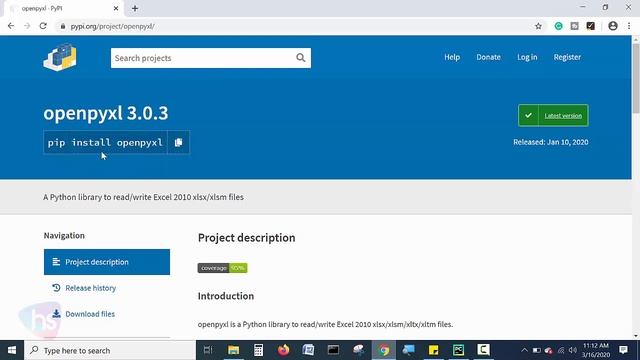The image size is (640, 360).
Task: Click Register
Action: pos(567,57)
